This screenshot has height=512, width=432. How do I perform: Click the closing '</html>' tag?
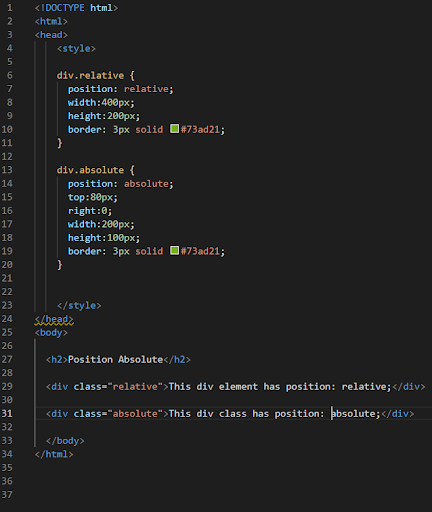click(x=54, y=454)
